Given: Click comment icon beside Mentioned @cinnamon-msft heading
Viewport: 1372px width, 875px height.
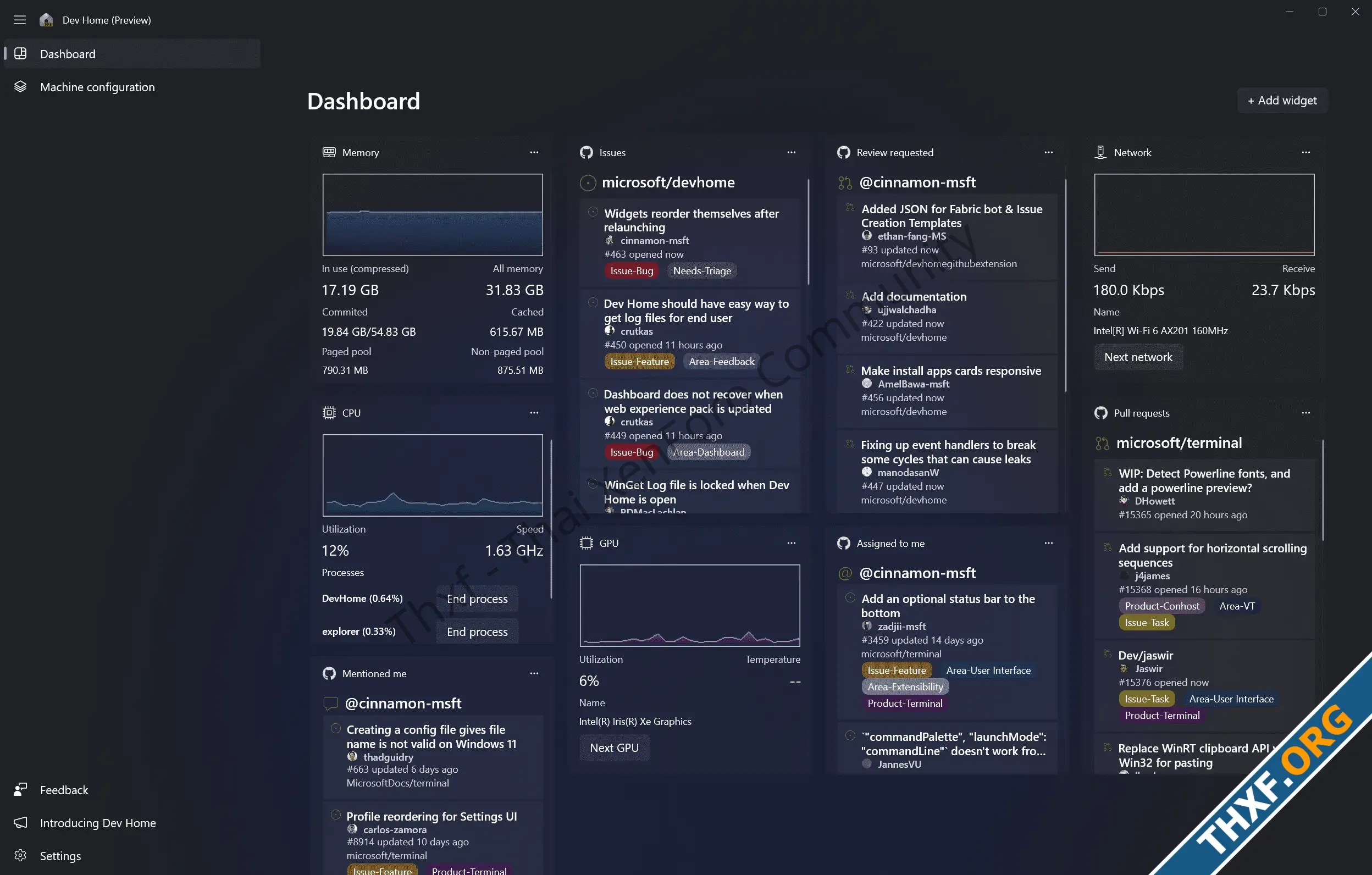Looking at the screenshot, I should (331, 704).
